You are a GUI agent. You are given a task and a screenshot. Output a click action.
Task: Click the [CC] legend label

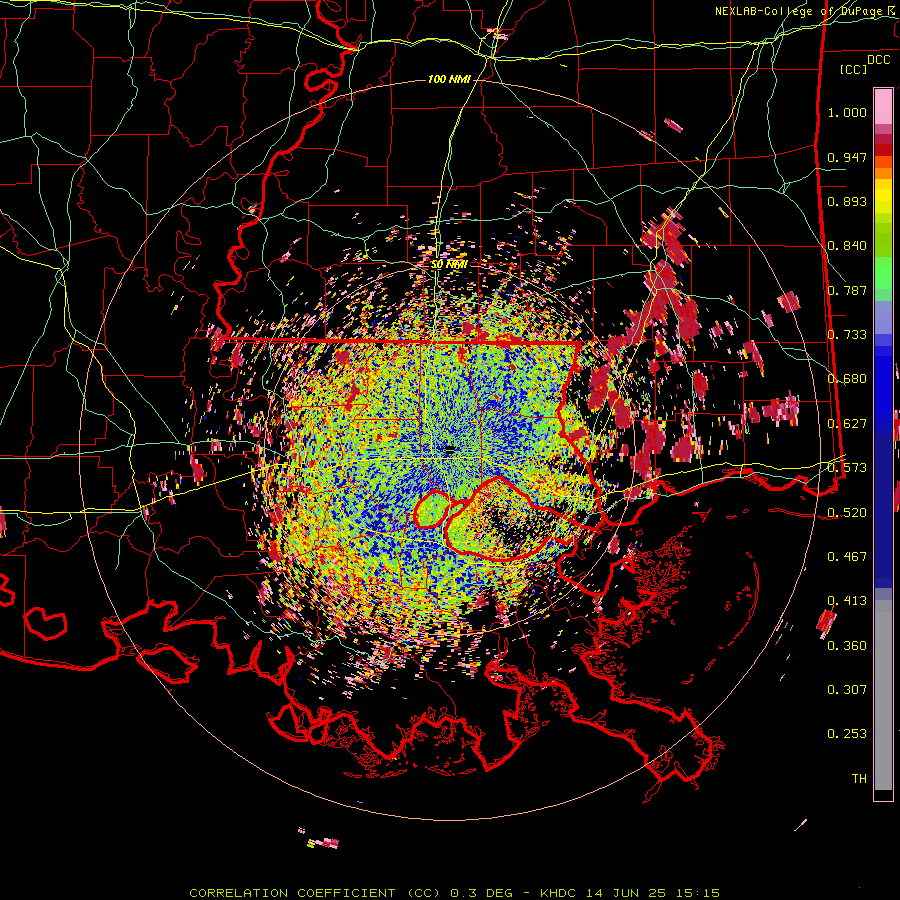854,69
